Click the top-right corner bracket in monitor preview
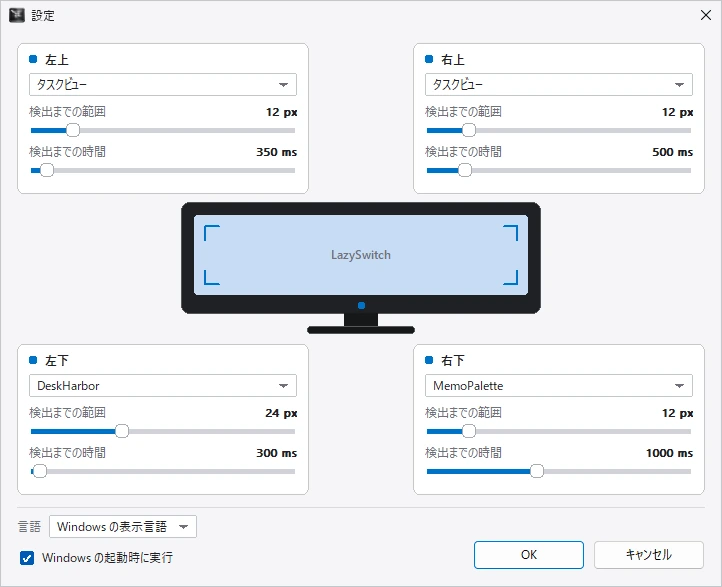Viewport: 722px width, 587px height. [510, 233]
